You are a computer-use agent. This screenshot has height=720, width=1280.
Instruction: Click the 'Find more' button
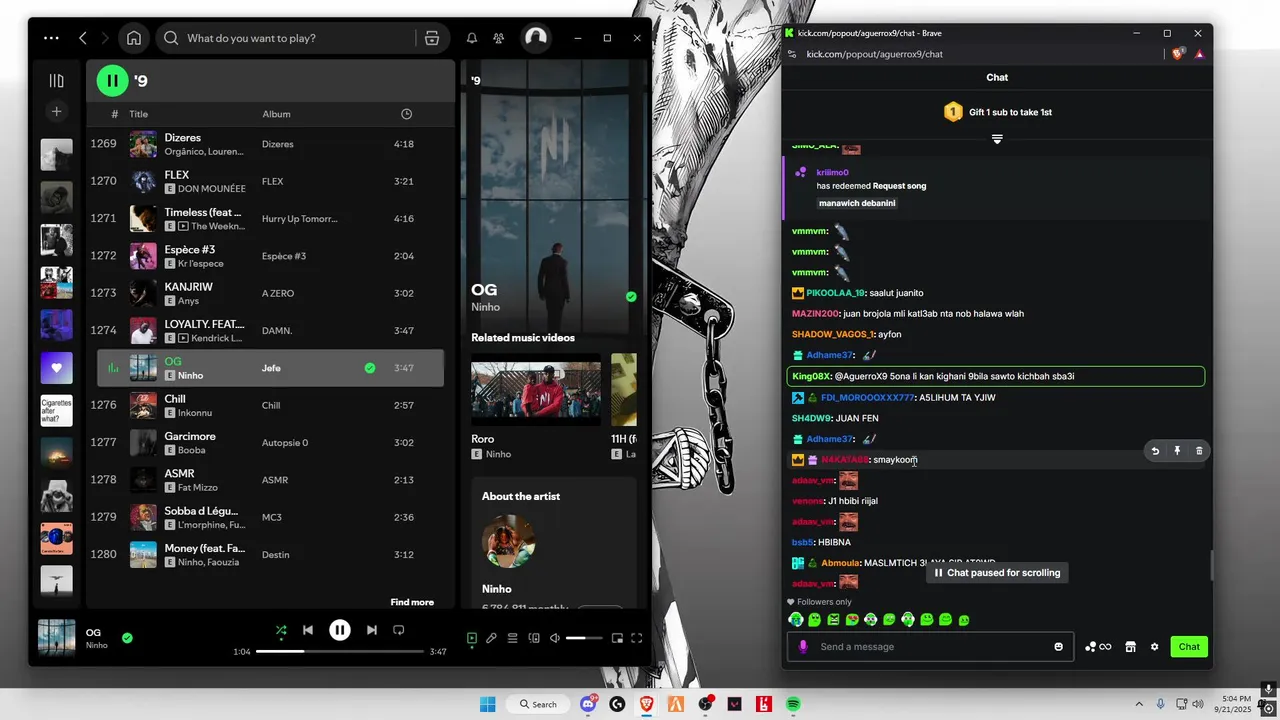pos(412,602)
